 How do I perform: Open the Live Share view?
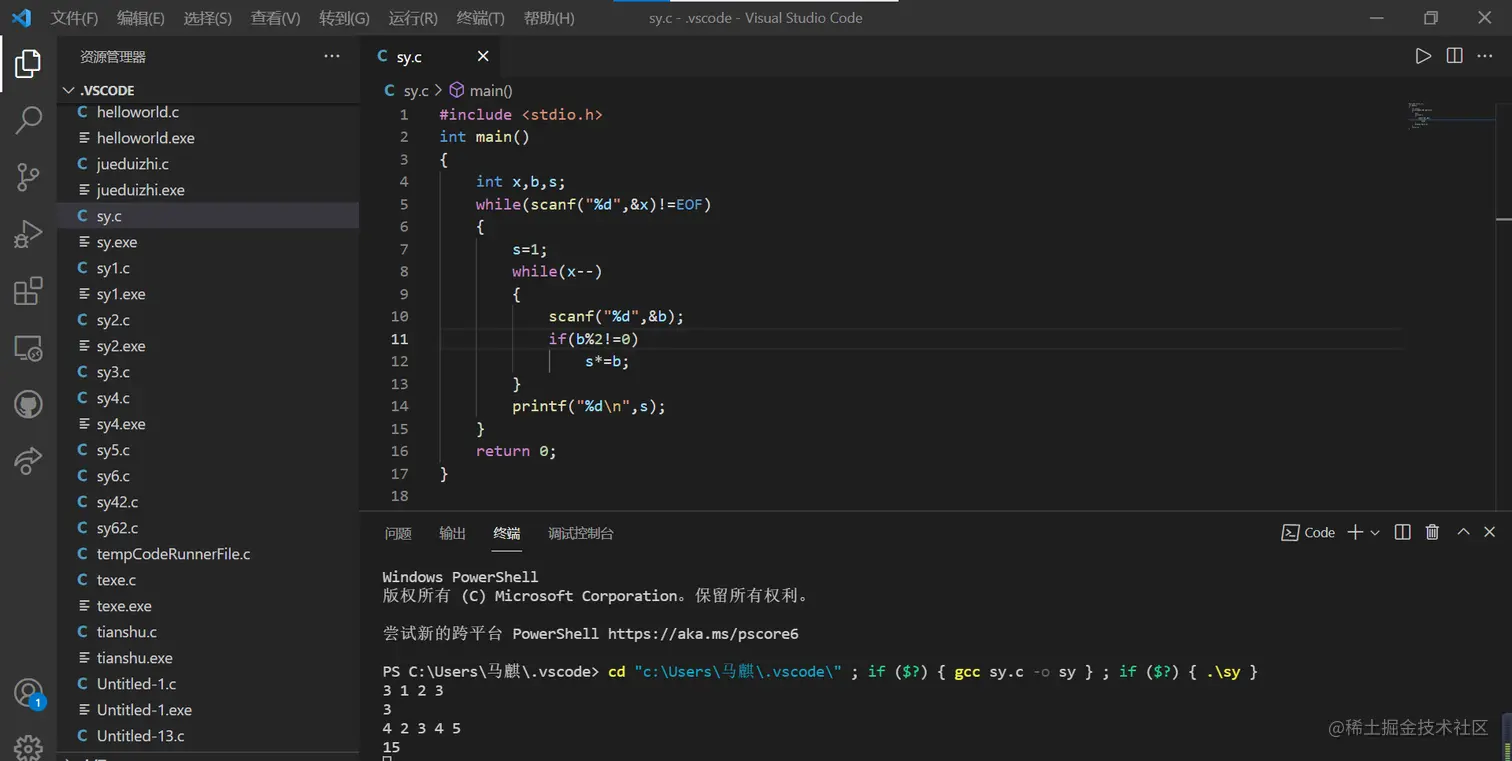[28, 460]
